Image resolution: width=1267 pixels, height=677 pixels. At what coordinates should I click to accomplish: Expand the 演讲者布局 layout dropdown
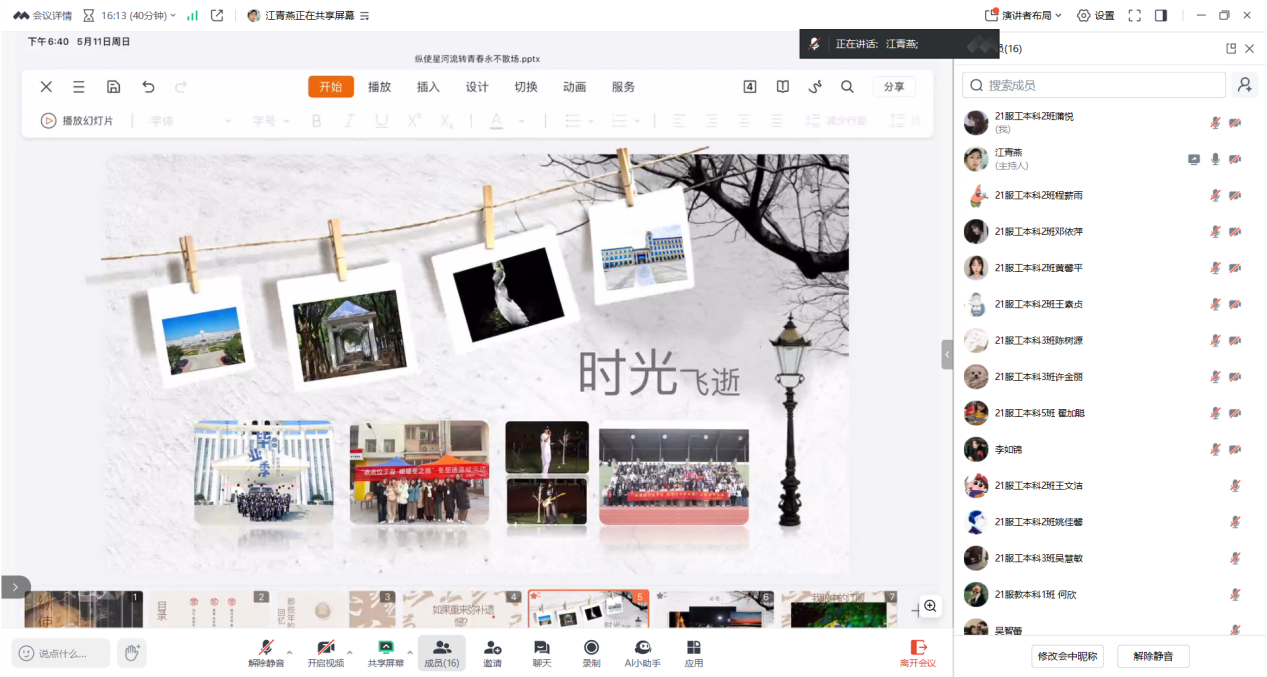(x=1023, y=15)
